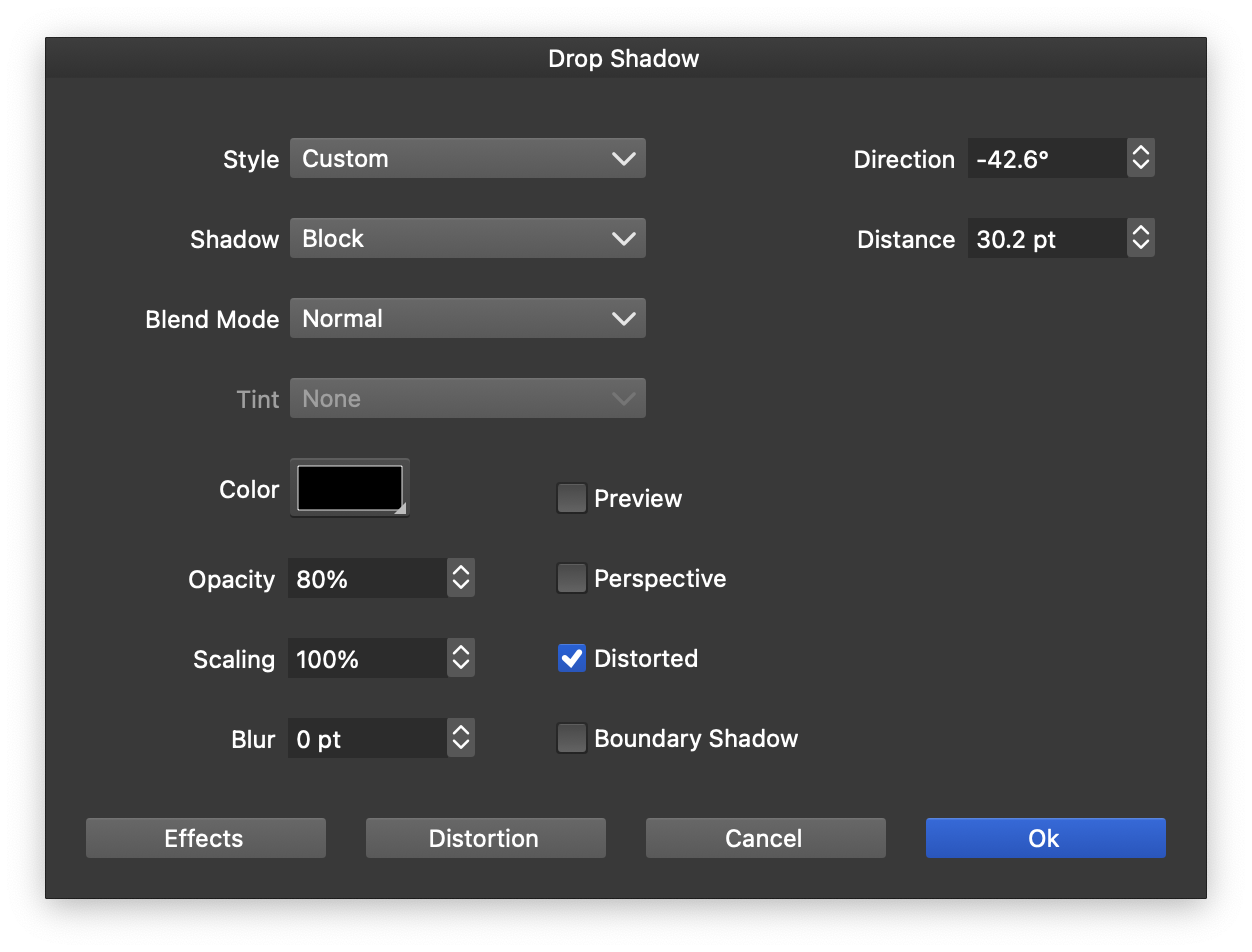Click the Distance stepper arrows
This screenshot has width=1252, height=952.
click(x=1140, y=238)
